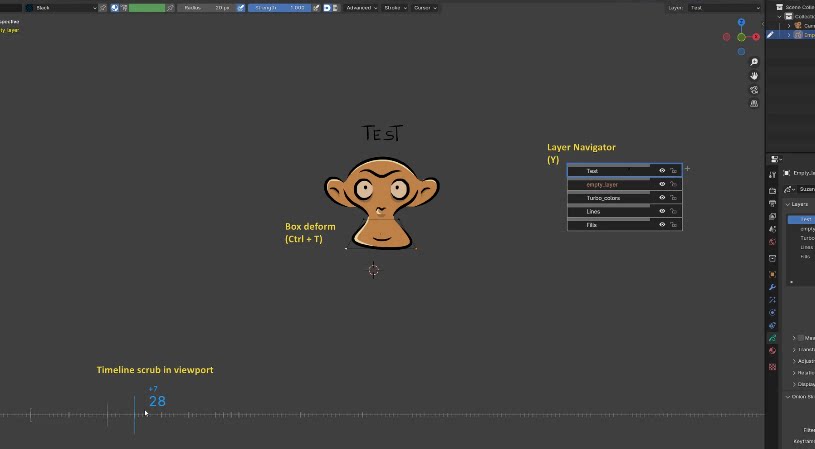Image resolution: width=815 pixels, height=449 pixels.
Task: Open the Stroke dropdown
Action: (x=396, y=8)
